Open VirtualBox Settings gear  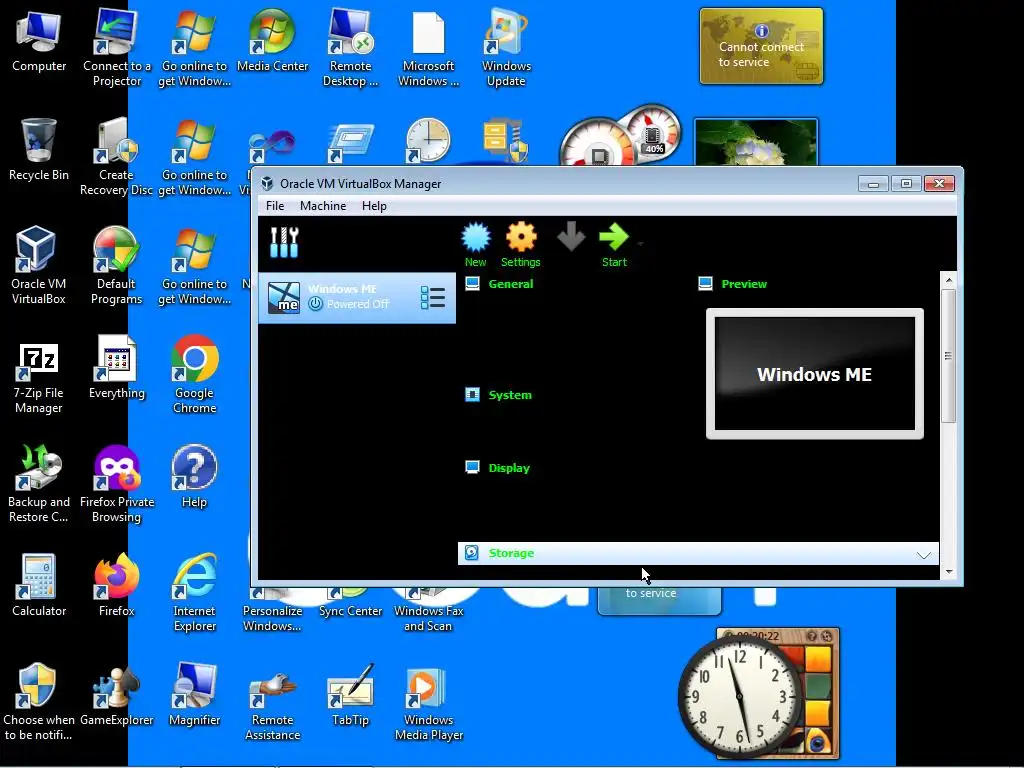[520, 245]
